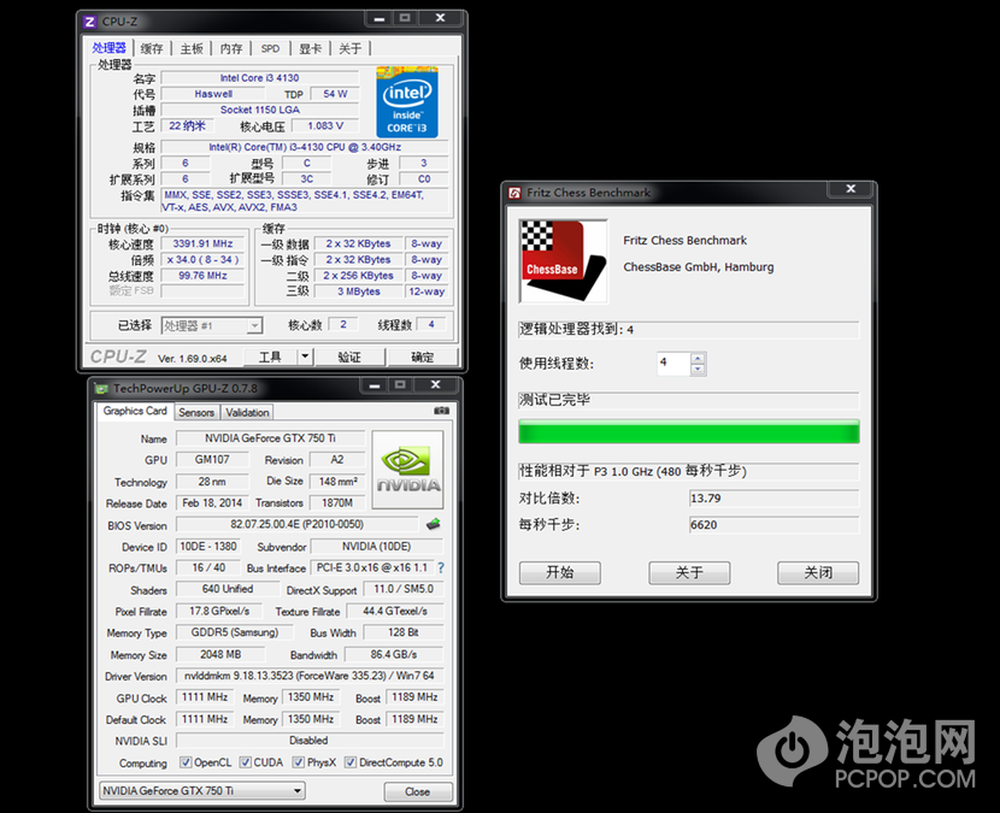Click the 关闭 button in Fritz Benchmark
The height and width of the screenshot is (813, 1000).
[818, 573]
